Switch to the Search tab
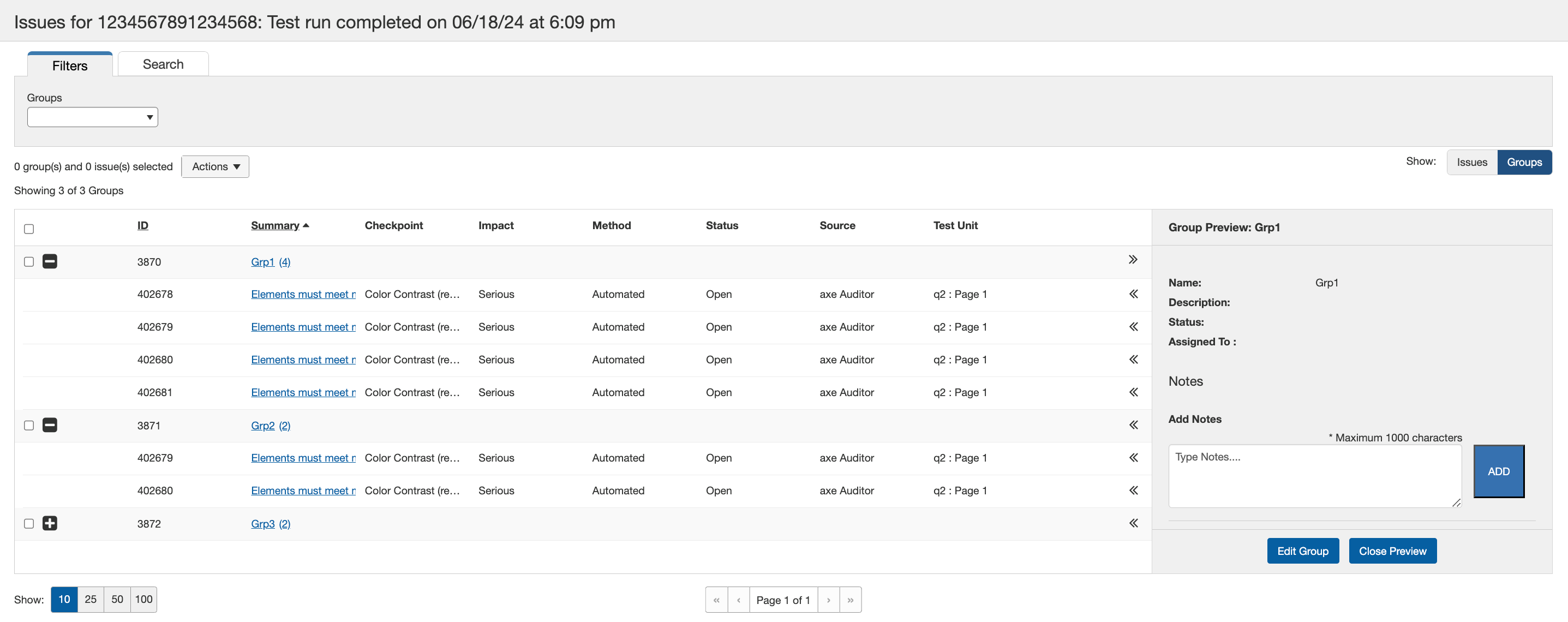 click(x=163, y=64)
